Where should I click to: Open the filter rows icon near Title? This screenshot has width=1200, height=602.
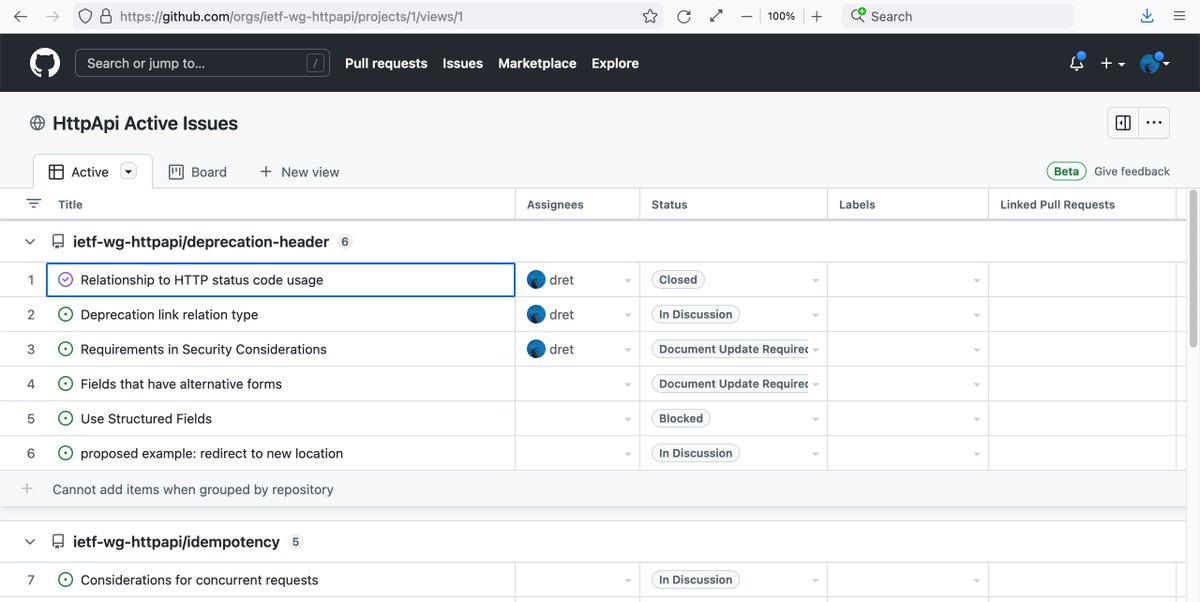click(x=33, y=203)
